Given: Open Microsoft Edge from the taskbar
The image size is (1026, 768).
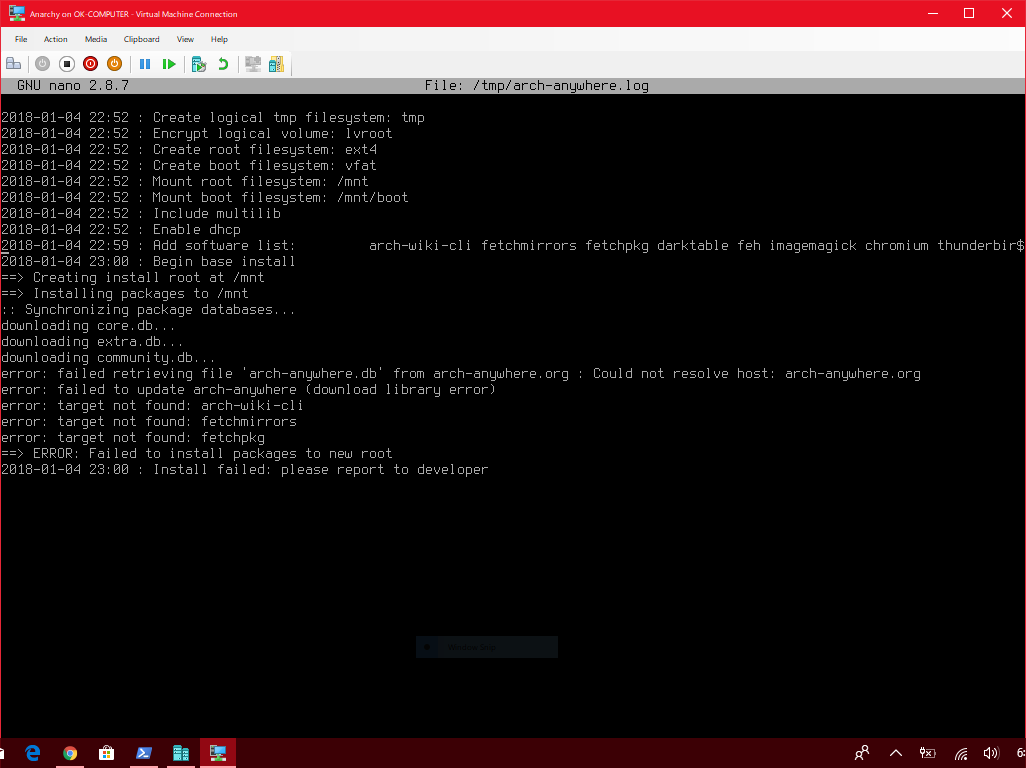Looking at the screenshot, I should click(x=33, y=753).
